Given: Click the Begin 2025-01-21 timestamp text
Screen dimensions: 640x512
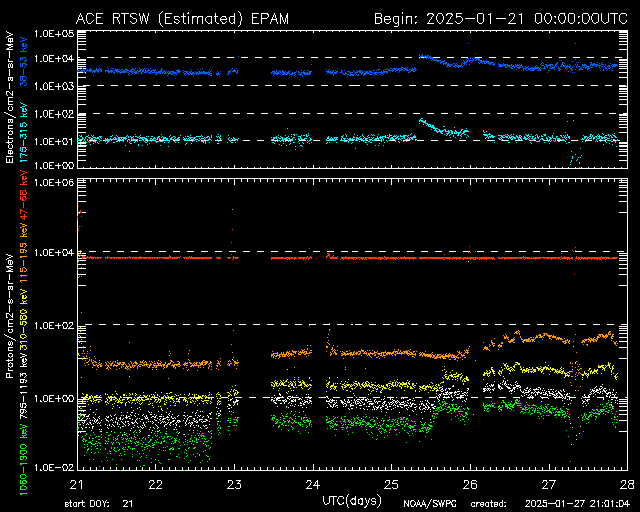Looking at the screenshot, I should (501, 19).
